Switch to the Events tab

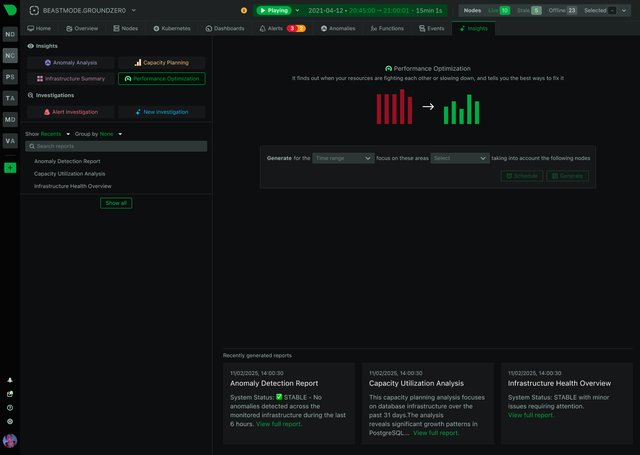pyautogui.click(x=431, y=29)
